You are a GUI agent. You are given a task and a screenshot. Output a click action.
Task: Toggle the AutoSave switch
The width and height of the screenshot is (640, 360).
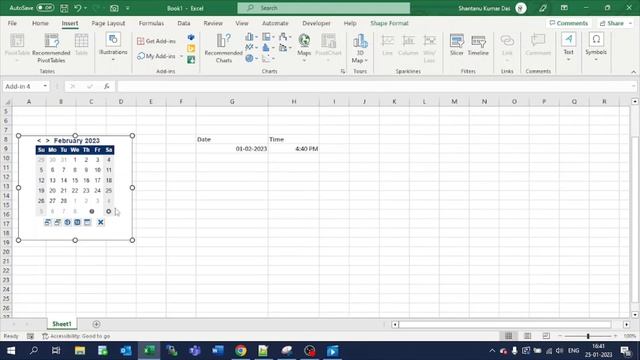tap(45, 8)
